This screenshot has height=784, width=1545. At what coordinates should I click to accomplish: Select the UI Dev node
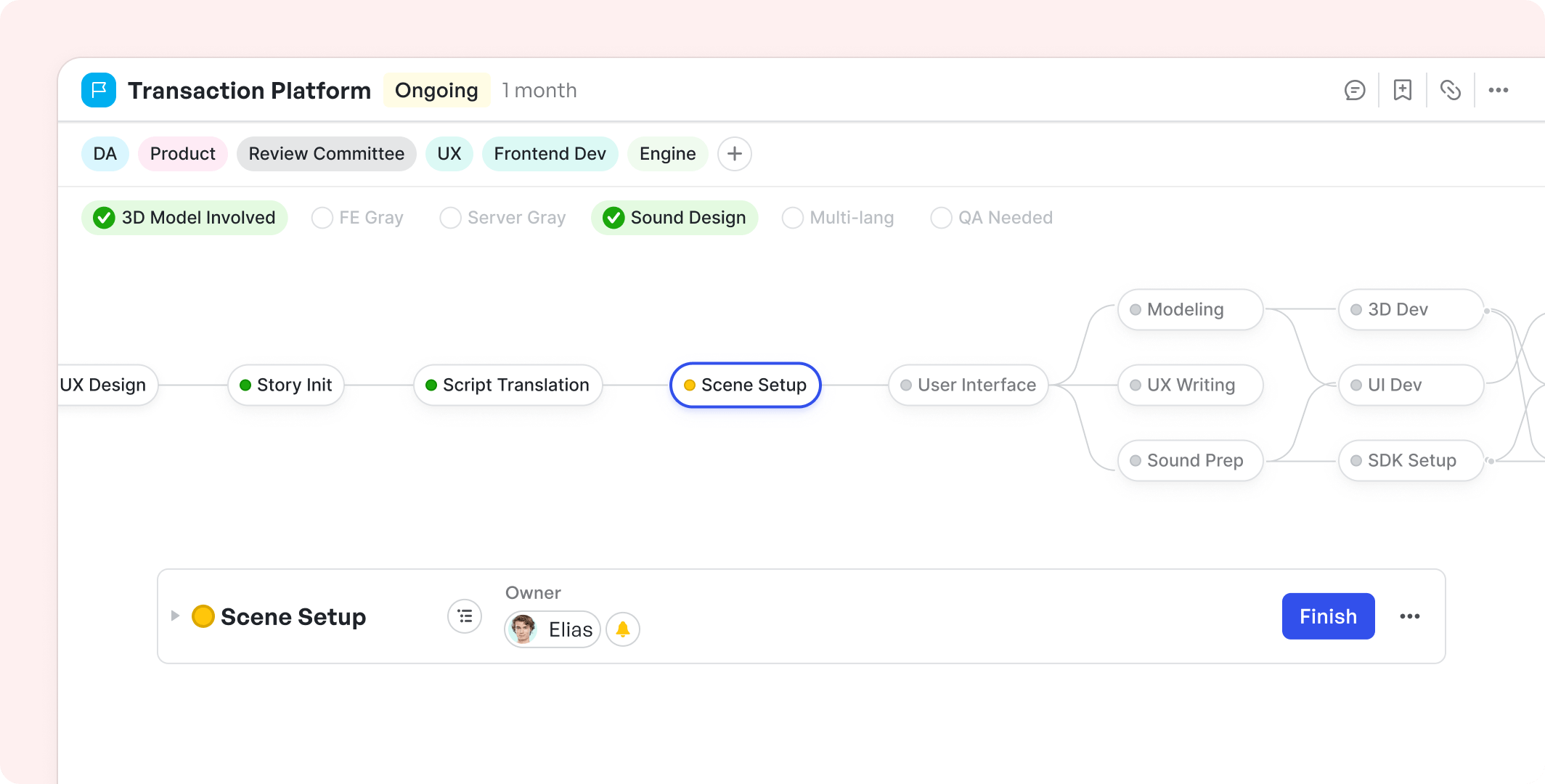coord(1411,385)
